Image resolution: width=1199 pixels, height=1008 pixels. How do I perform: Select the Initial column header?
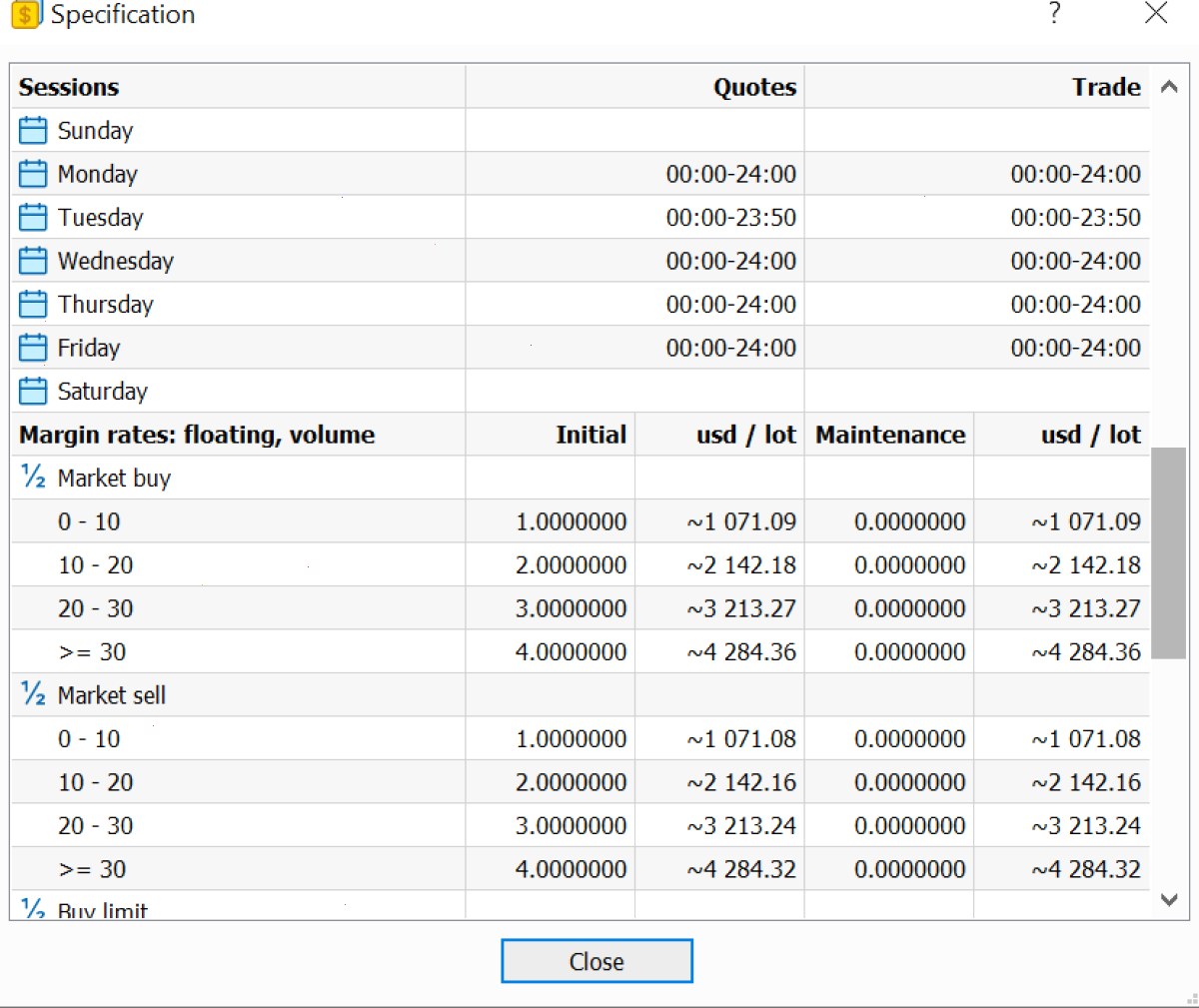(x=591, y=435)
